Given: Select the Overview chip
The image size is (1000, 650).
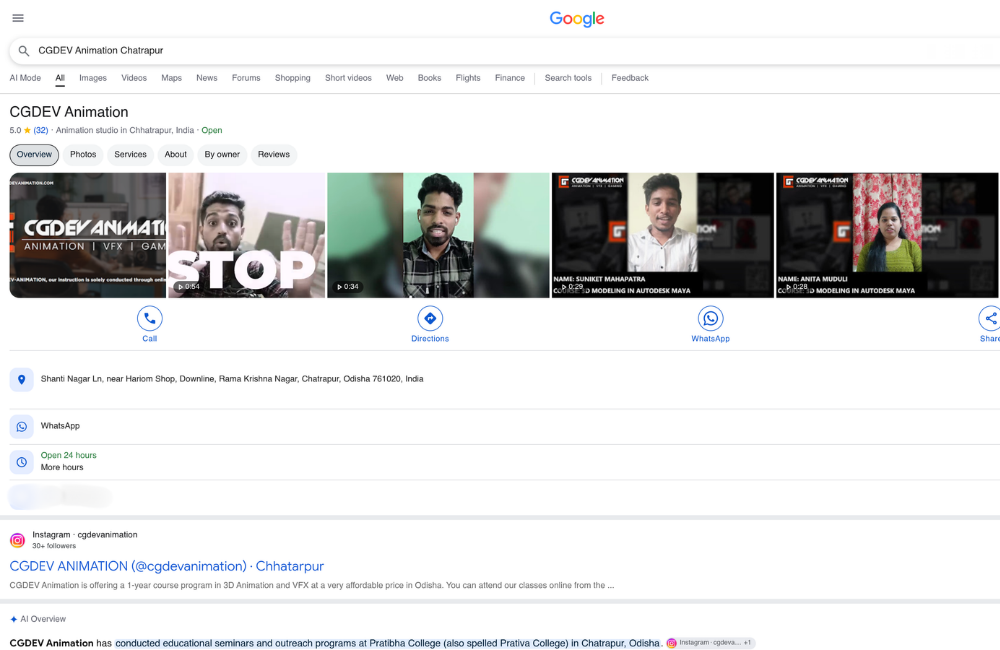Looking at the screenshot, I should tap(34, 154).
